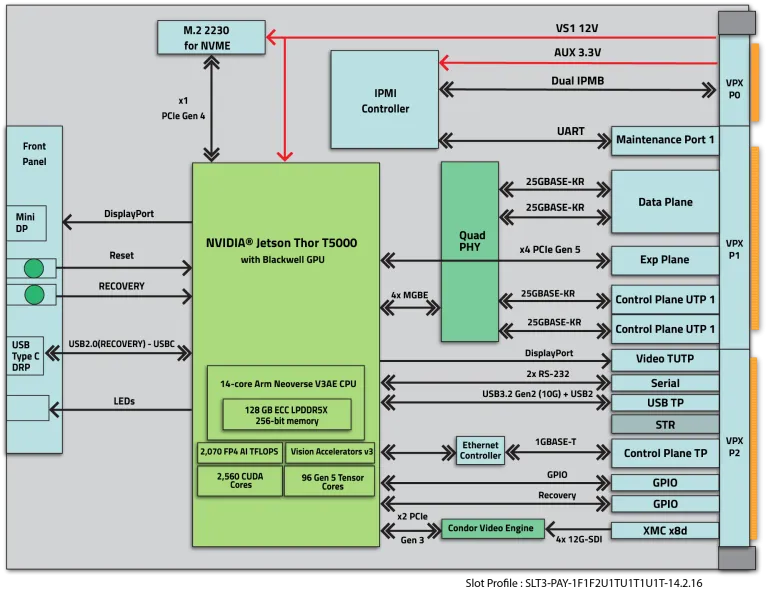Select the Control Plane UTP 1 box under Exp Plane

click(665, 300)
